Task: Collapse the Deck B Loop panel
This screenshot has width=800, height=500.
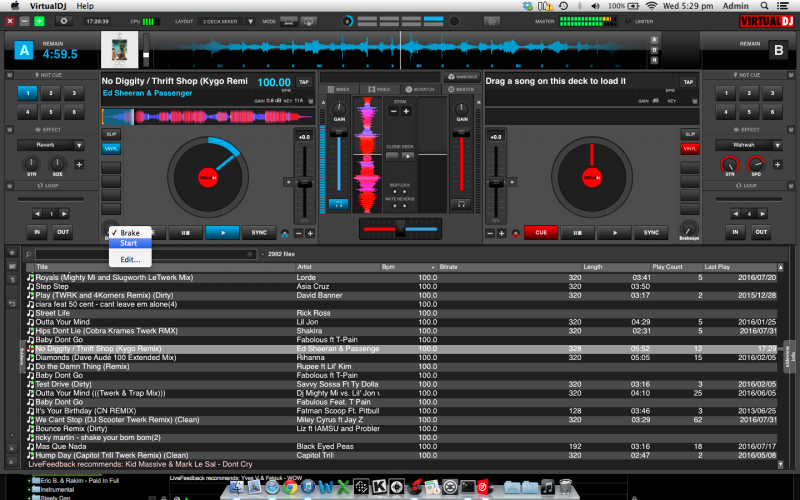Action: point(791,186)
